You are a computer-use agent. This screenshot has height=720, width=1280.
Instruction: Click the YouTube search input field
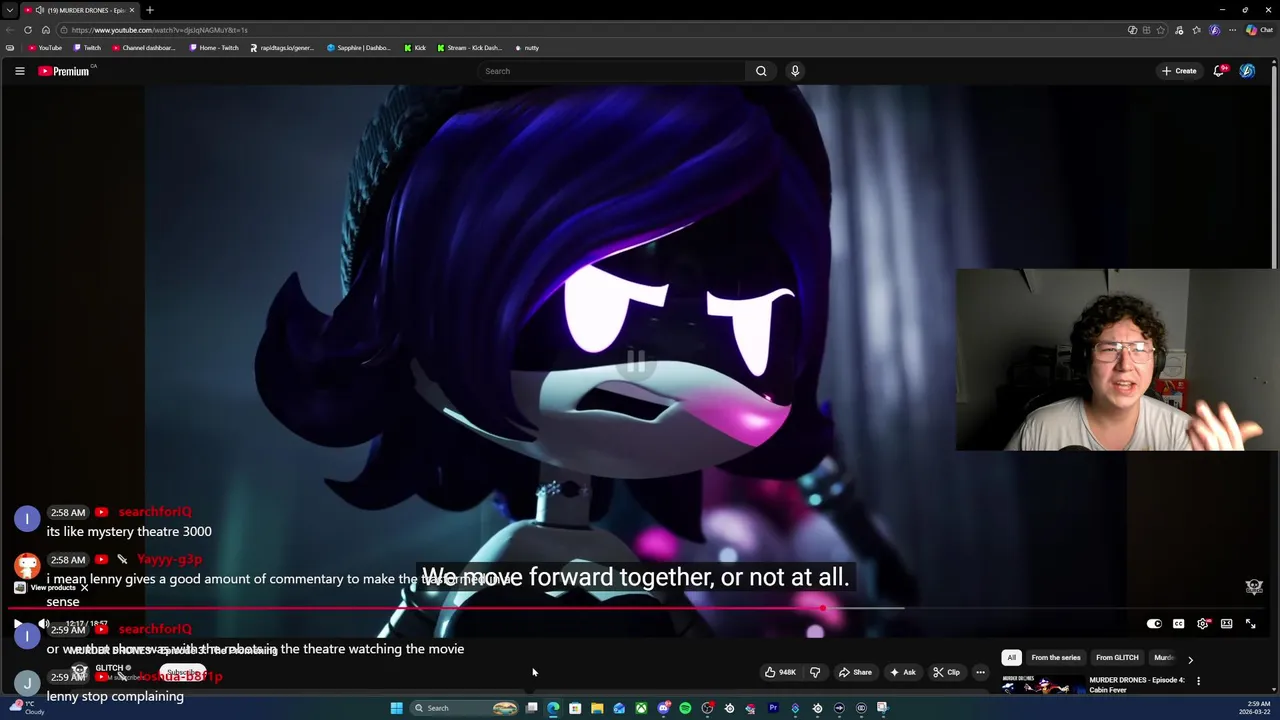(610, 71)
